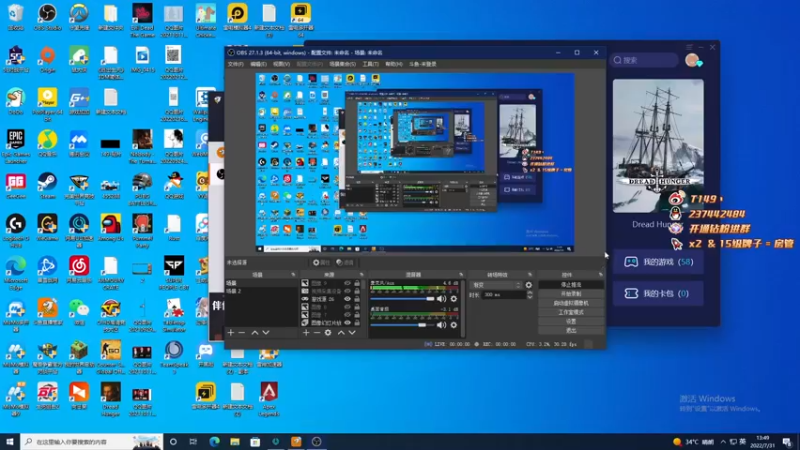The height and width of the screenshot is (450, 800).
Task: Open the 场景集合(S) menu in OBS
Action: (x=342, y=64)
